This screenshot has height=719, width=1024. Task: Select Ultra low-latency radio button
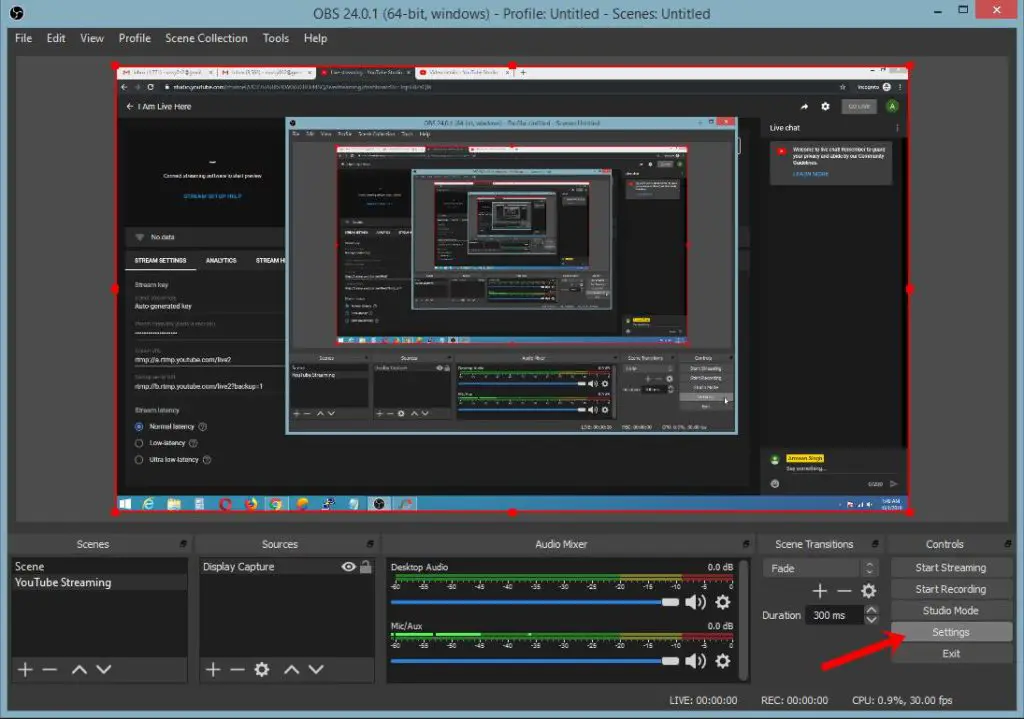(x=139, y=460)
